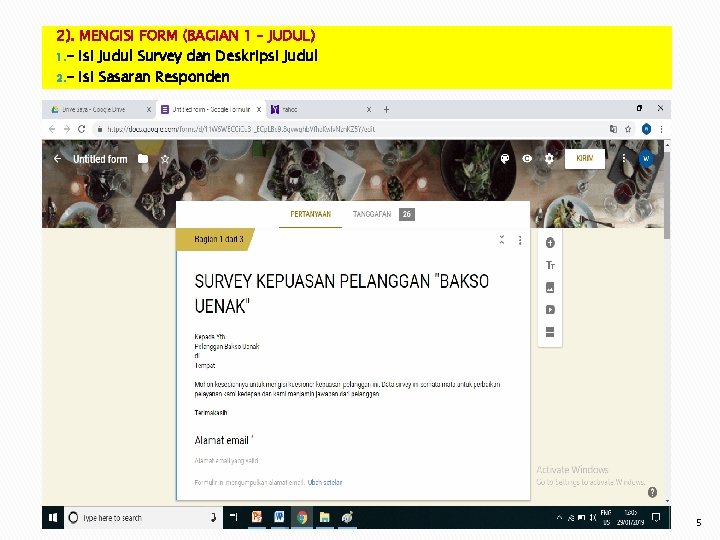Viewport: 720px width, 540px height.
Task: Open File Explorer from the taskbar
Action: tap(325, 518)
